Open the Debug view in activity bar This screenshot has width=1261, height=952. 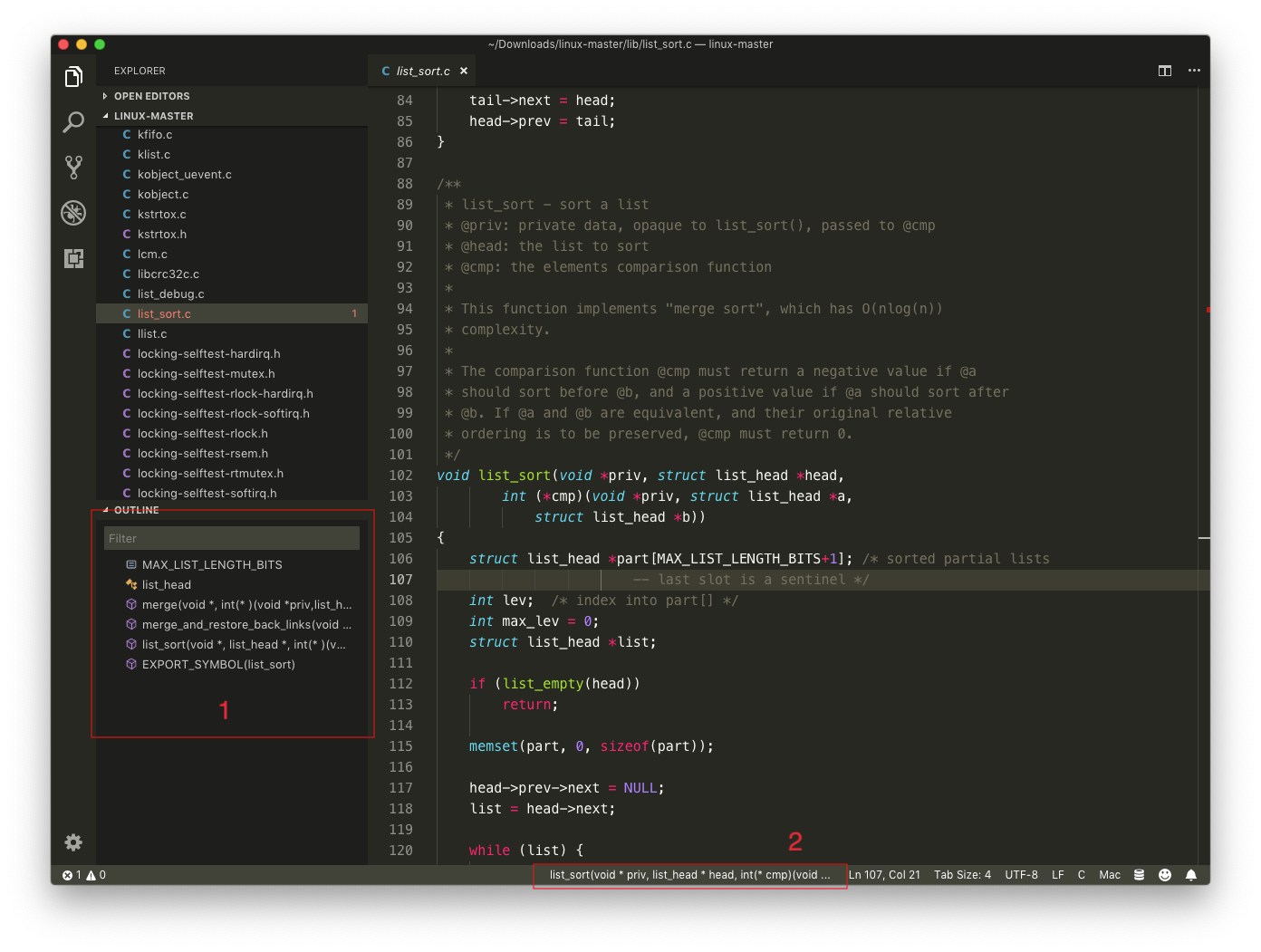(x=73, y=213)
